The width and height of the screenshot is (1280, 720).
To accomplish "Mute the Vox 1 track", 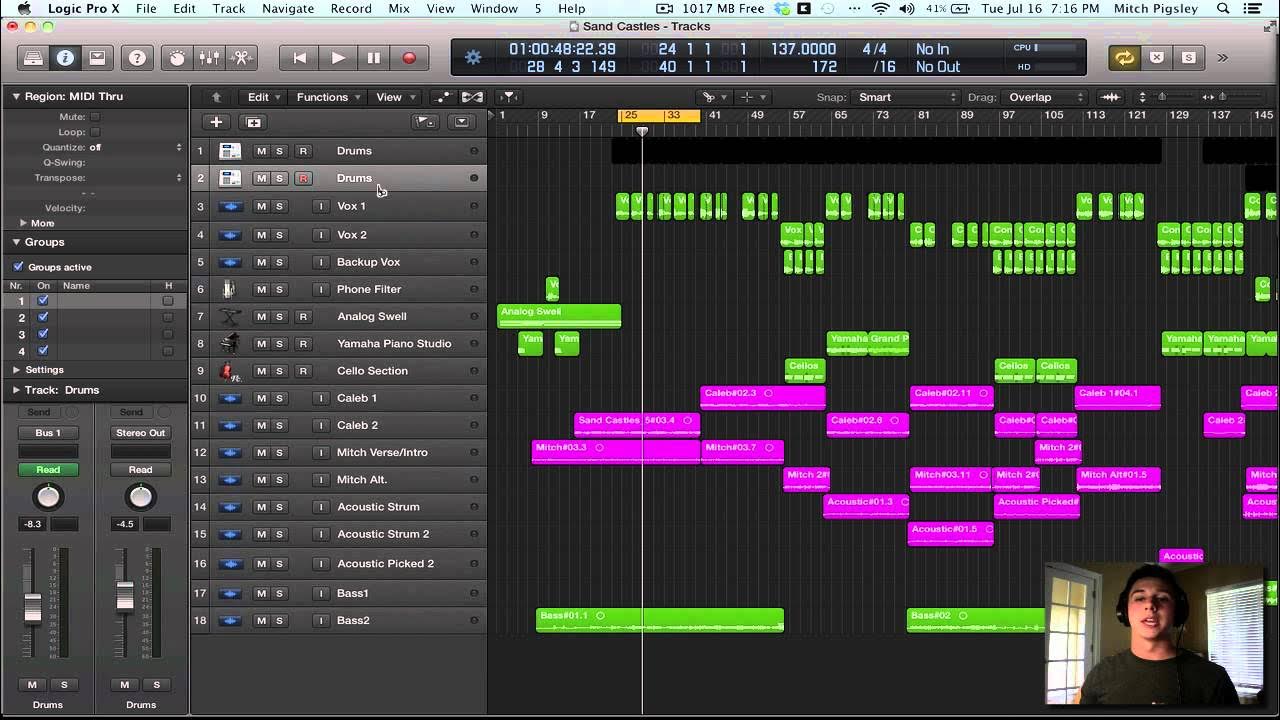I will 261,206.
